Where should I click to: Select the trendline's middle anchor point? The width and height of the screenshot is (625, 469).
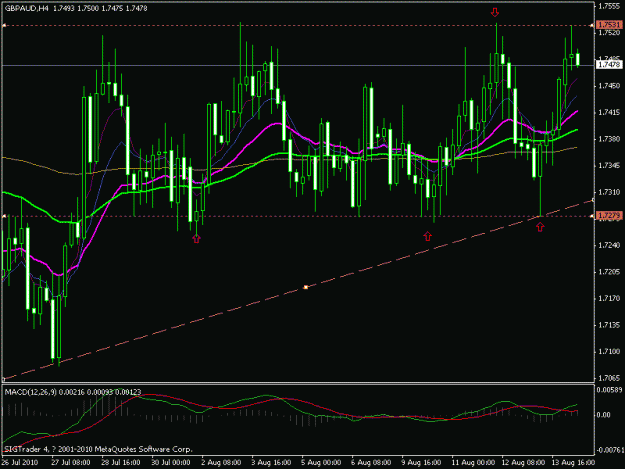306,287
